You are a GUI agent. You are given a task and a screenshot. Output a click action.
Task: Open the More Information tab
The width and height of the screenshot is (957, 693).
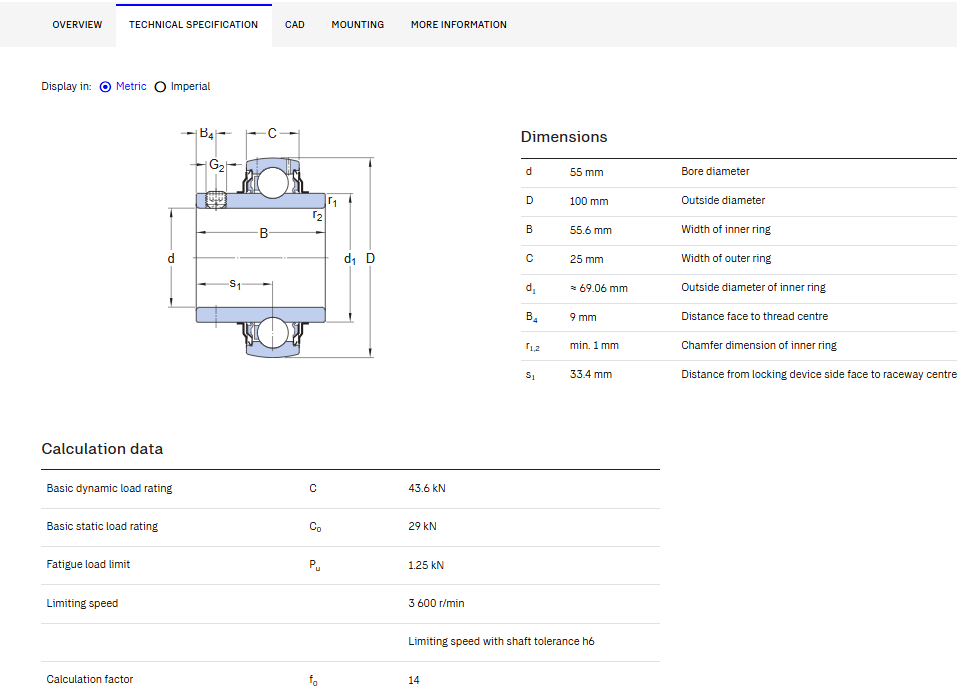coord(458,25)
